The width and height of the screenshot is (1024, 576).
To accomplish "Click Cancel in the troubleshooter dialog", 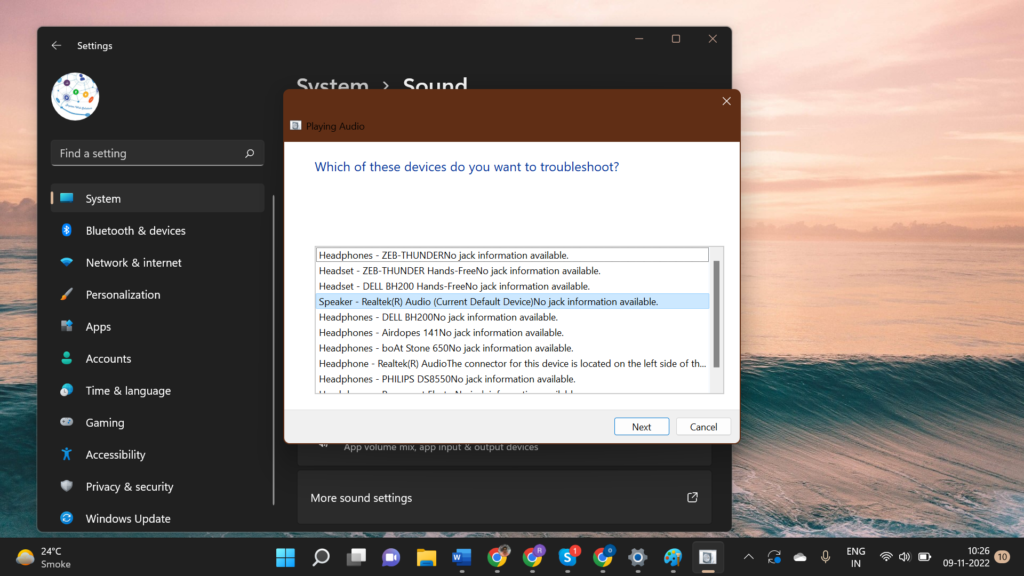I will [703, 426].
